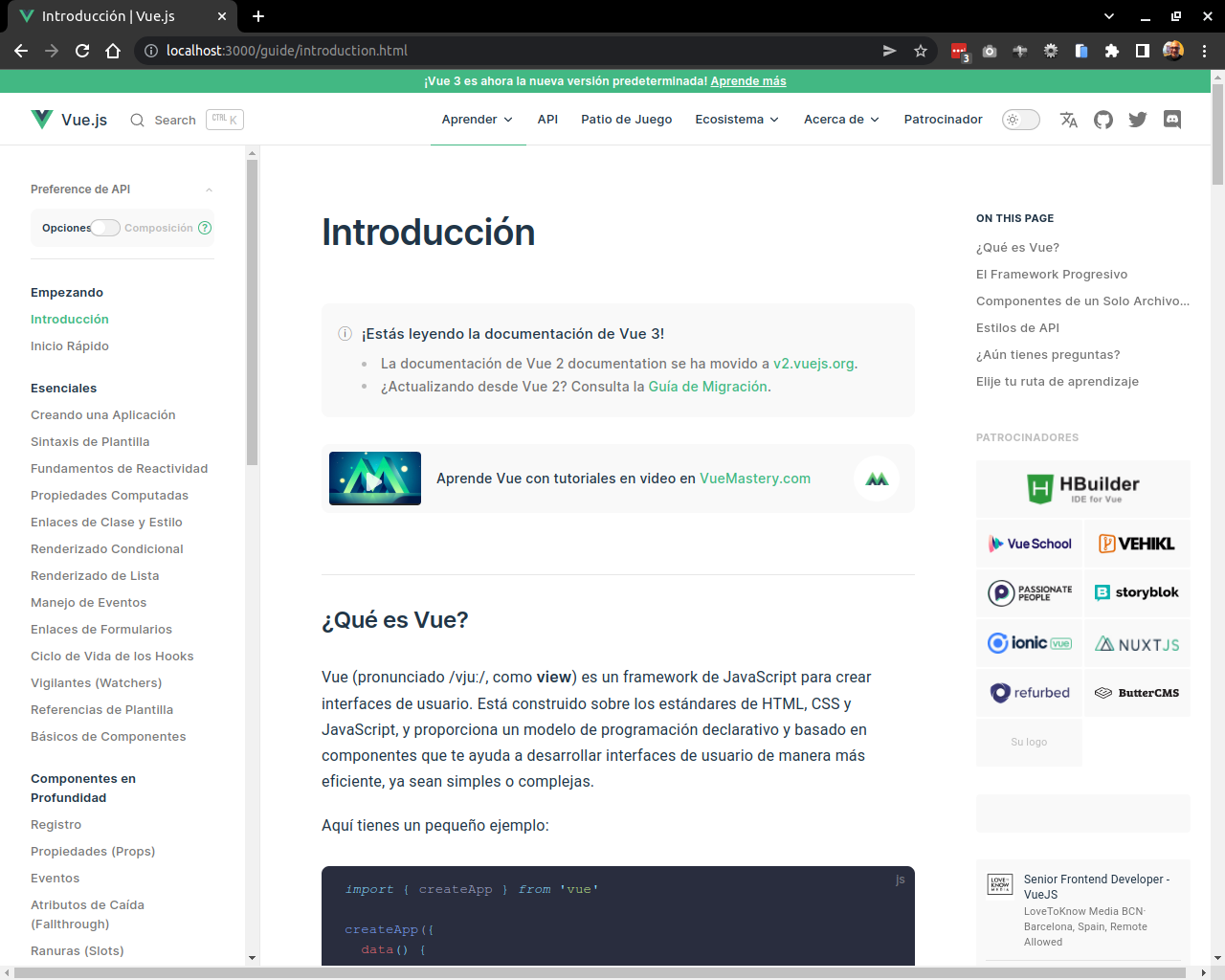Click the VEHIKL sponsor logo
The height and width of the screenshot is (980, 1225).
[x=1137, y=544]
